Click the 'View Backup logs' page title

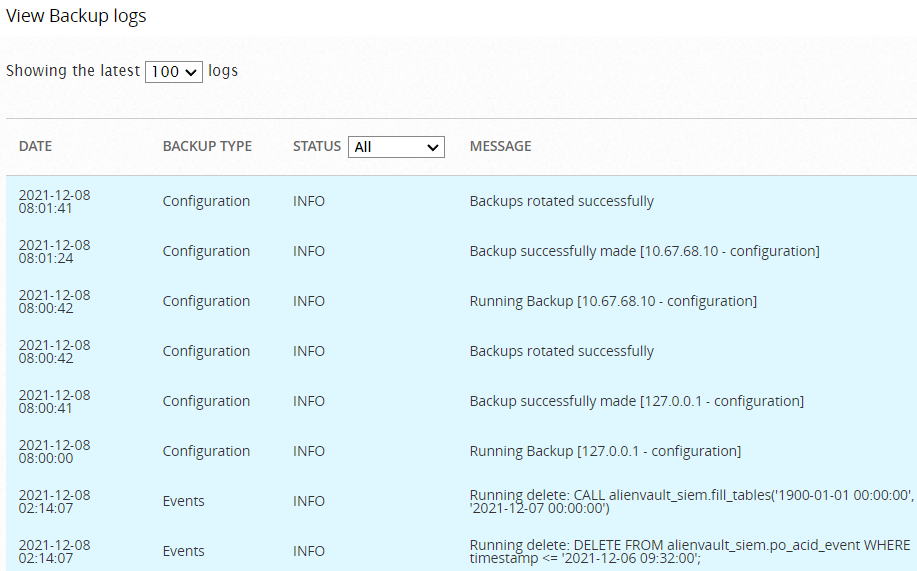76,16
